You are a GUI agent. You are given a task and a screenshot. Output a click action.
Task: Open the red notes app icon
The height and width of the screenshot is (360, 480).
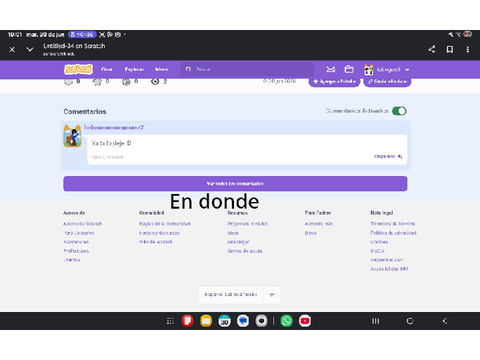(187, 321)
